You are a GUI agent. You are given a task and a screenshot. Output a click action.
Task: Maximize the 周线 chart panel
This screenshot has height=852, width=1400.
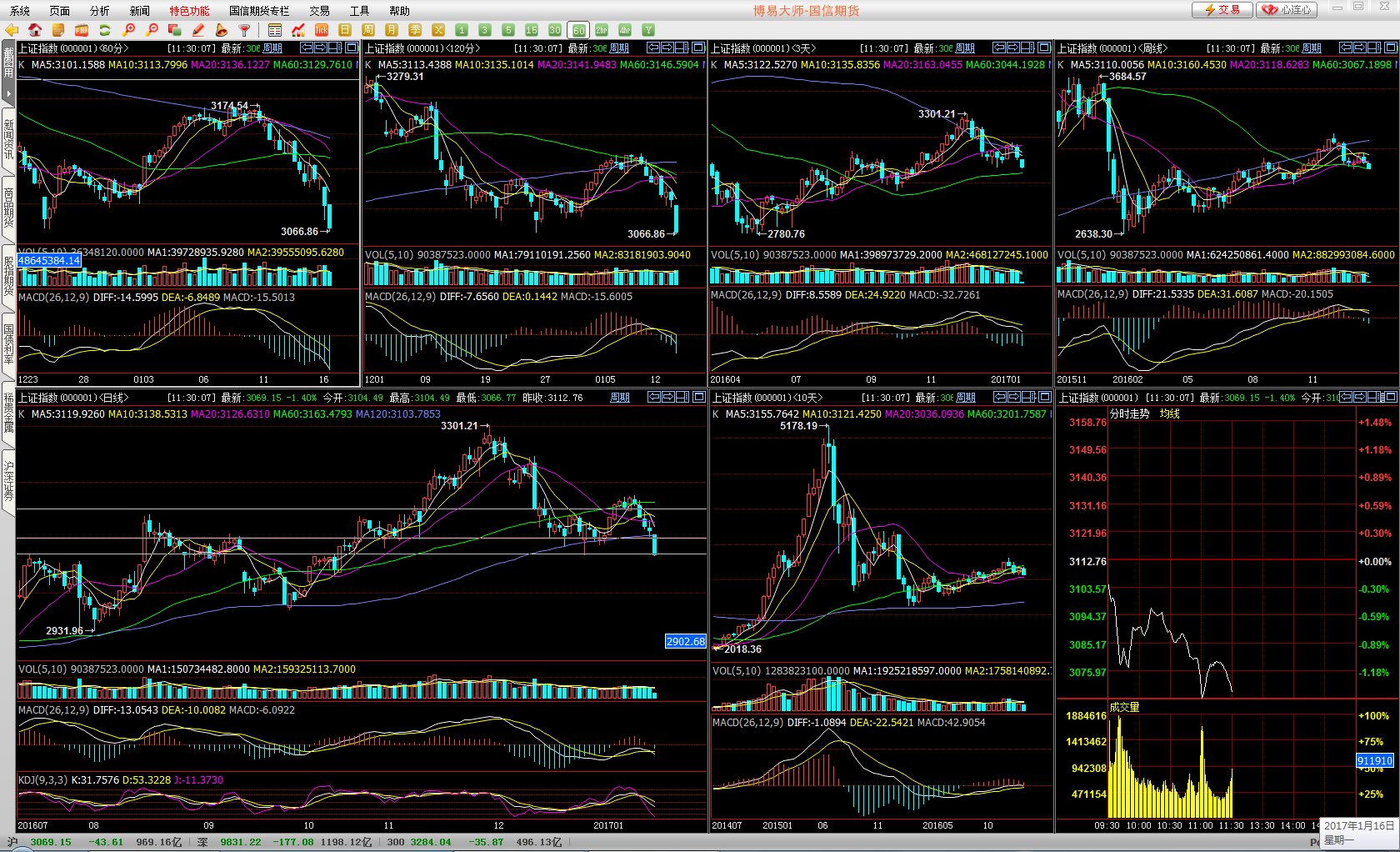click(x=1389, y=48)
